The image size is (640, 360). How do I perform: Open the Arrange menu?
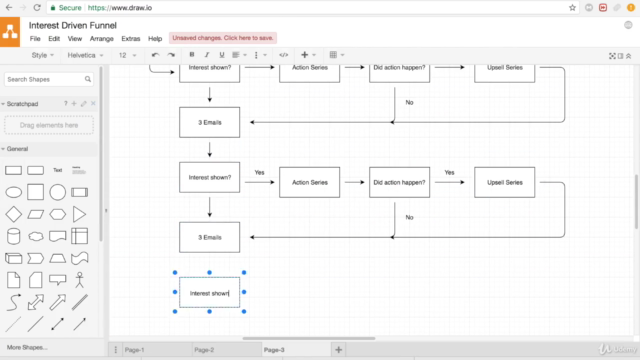(102, 38)
